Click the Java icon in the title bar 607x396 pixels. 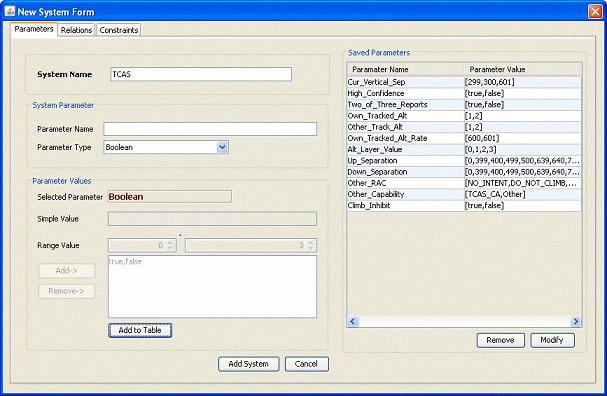click(x=10, y=11)
